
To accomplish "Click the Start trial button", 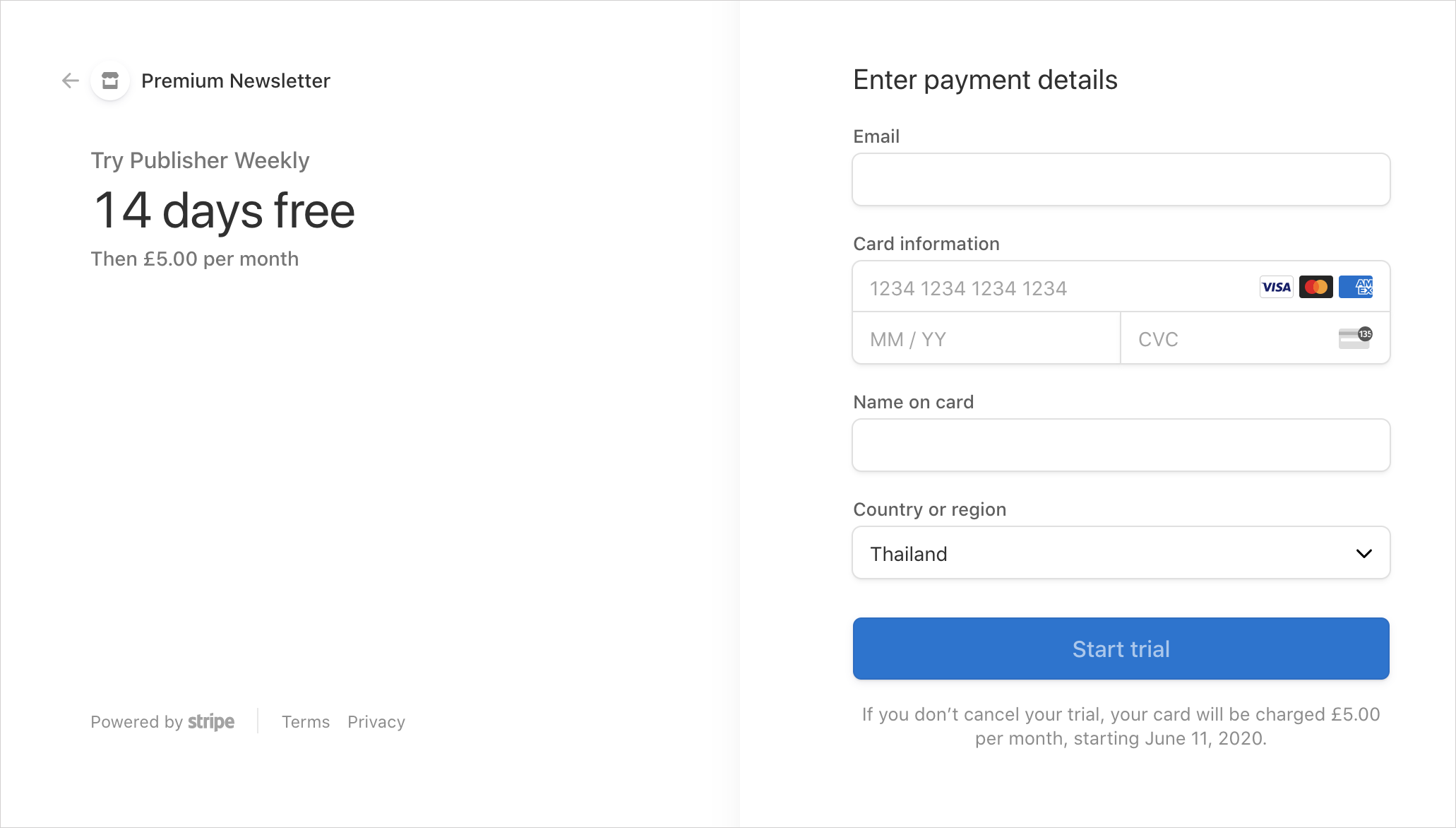I will pos(1120,649).
